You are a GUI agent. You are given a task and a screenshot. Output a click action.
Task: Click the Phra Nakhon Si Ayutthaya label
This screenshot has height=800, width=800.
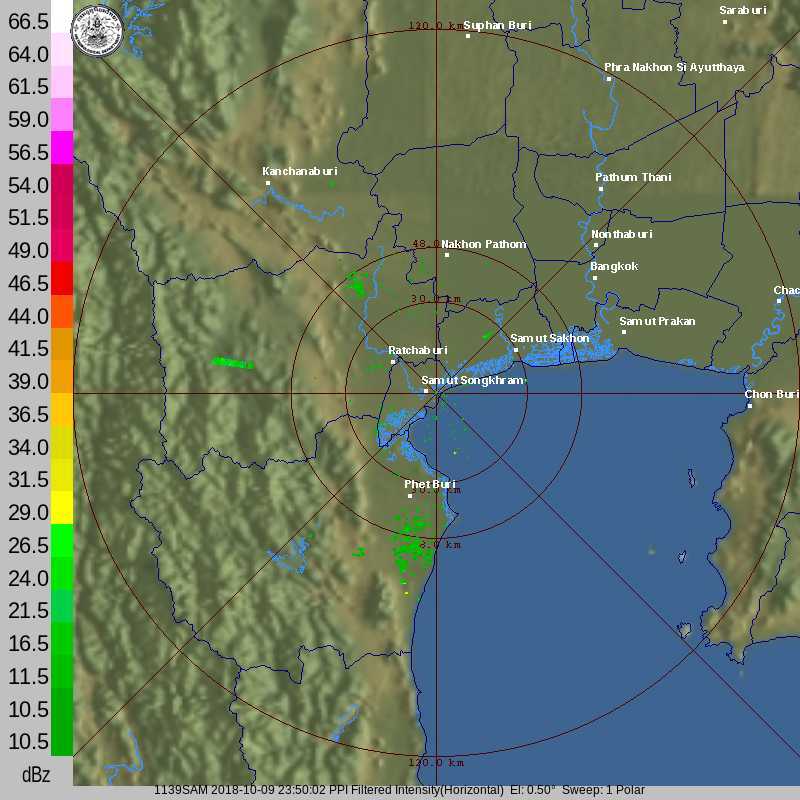pyautogui.click(x=674, y=67)
